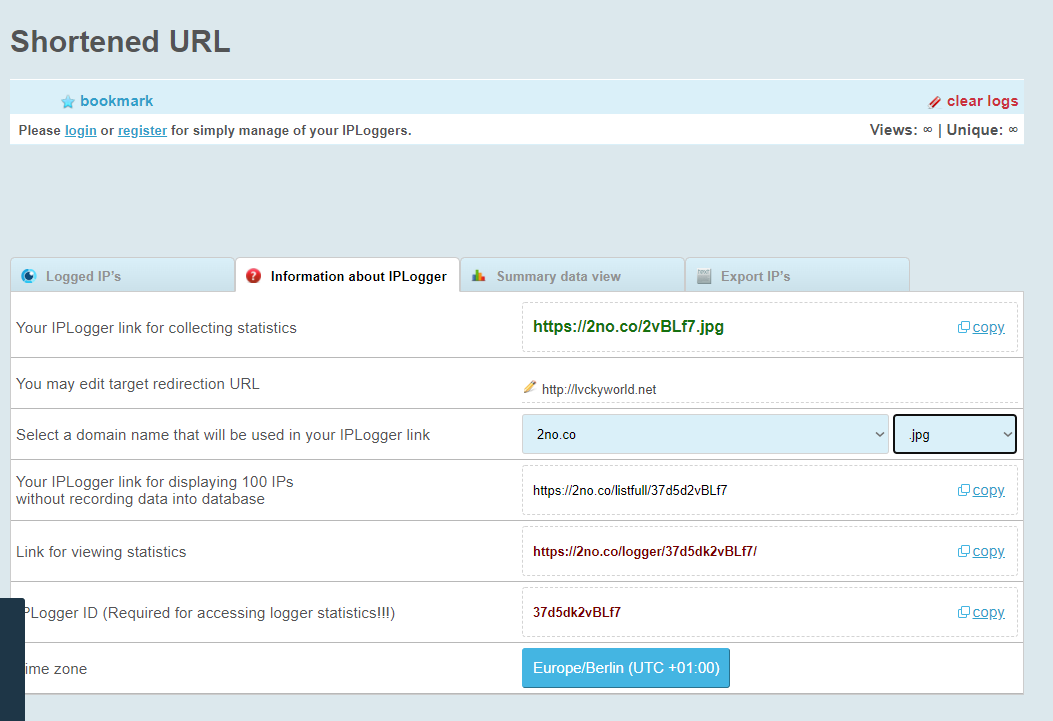Click the star icon beside bookmark
Image resolution: width=1053 pixels, height=721 pixels.
point(68,102)
